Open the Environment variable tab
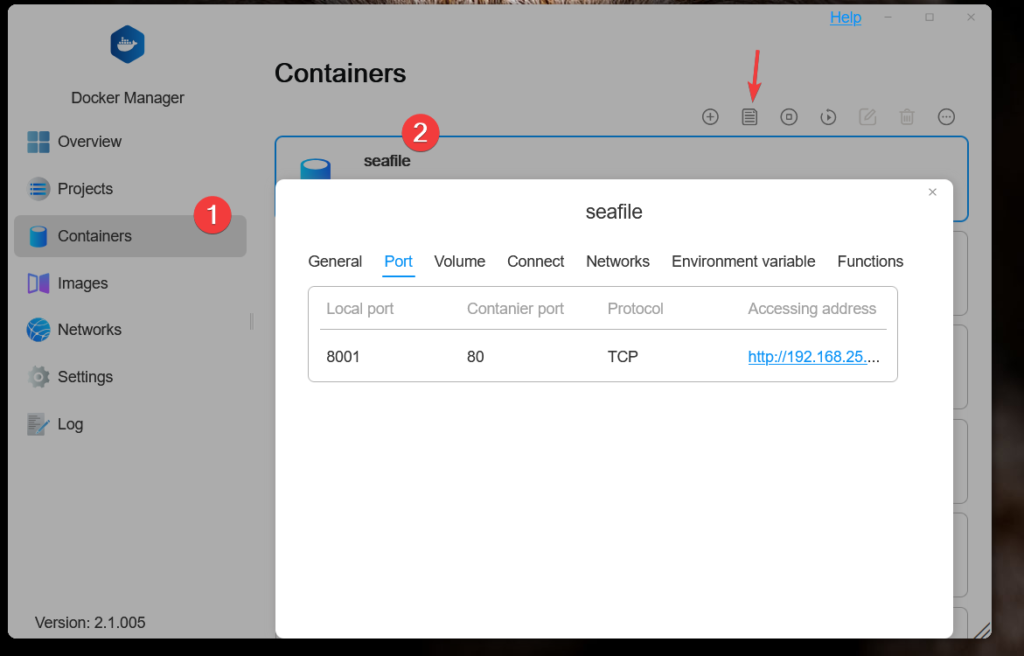 [743, 261]
